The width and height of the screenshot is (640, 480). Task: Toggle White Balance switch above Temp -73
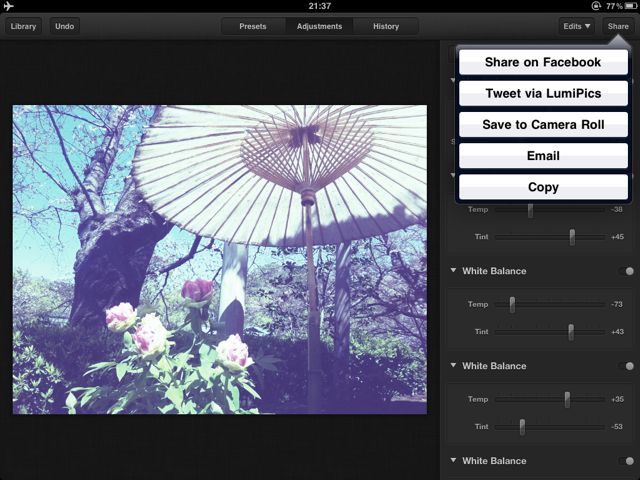point(627,271)
